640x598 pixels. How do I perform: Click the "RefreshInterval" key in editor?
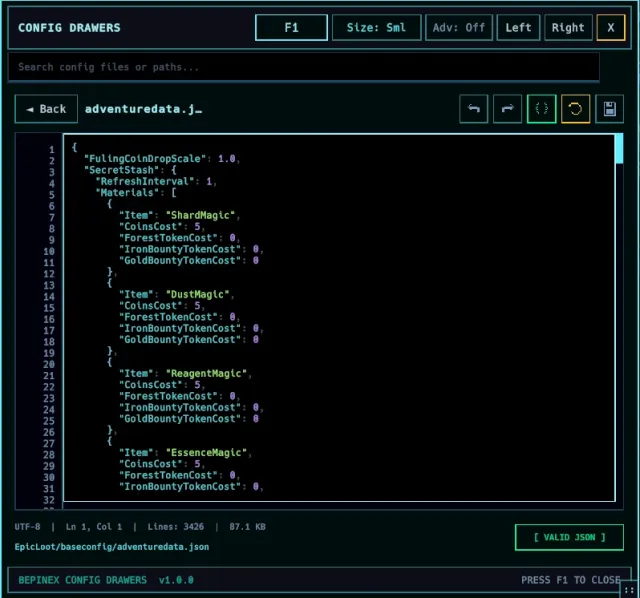click(145, 181)
